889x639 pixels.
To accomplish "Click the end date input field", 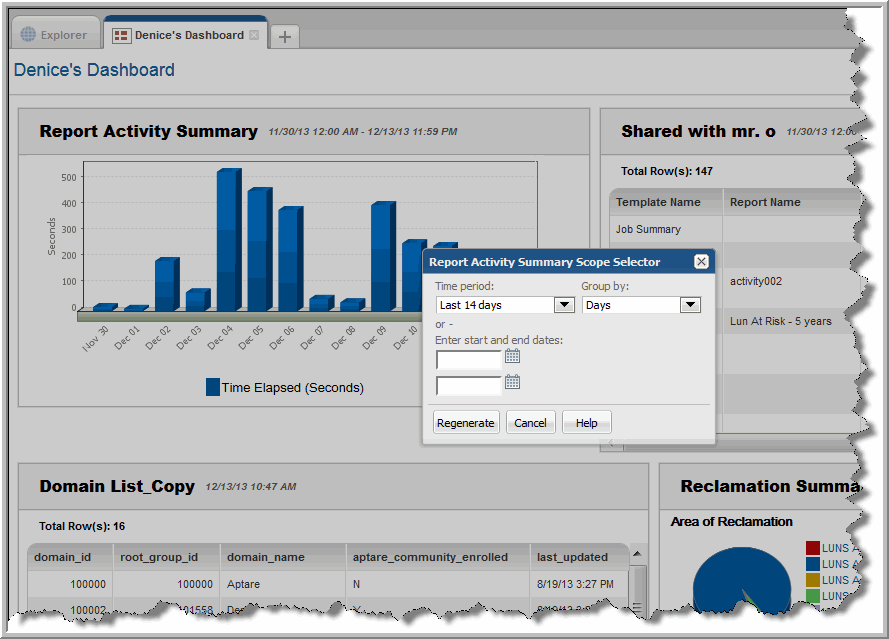I will pyautogui.click(x=469, y=385).
